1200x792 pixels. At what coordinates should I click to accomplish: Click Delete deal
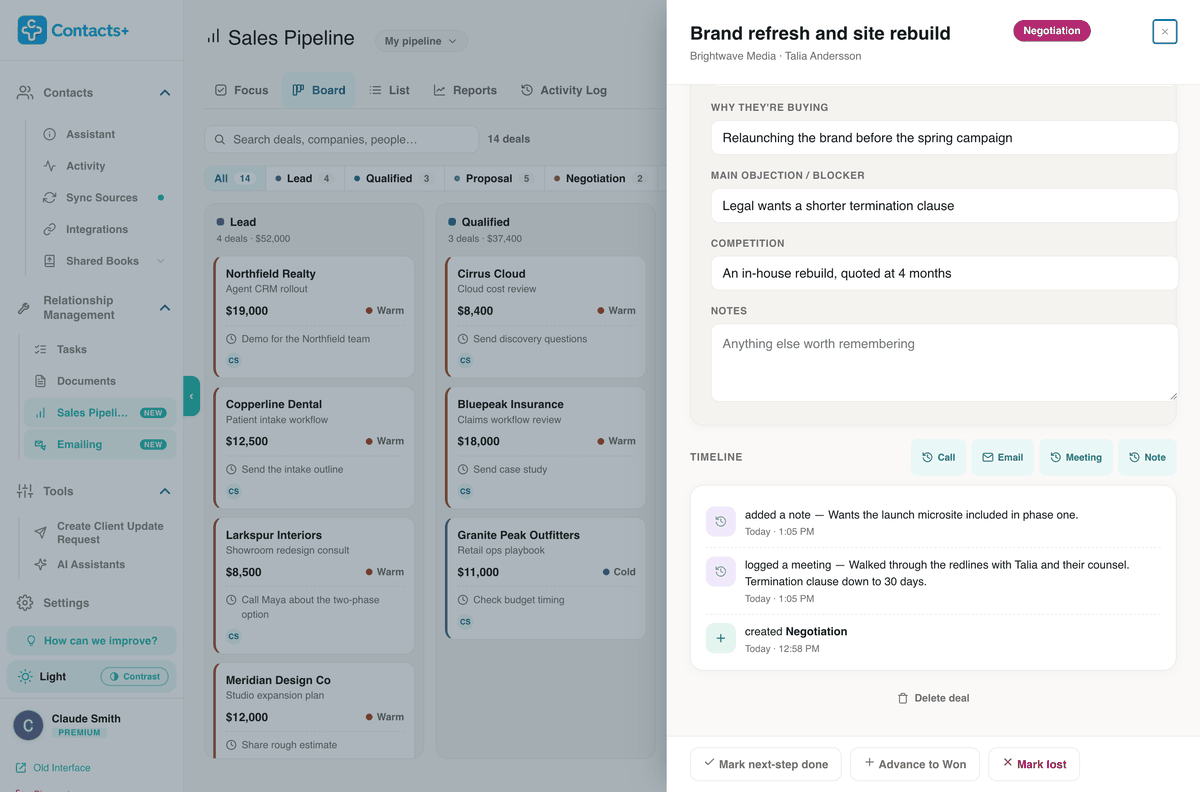(933, 698)
